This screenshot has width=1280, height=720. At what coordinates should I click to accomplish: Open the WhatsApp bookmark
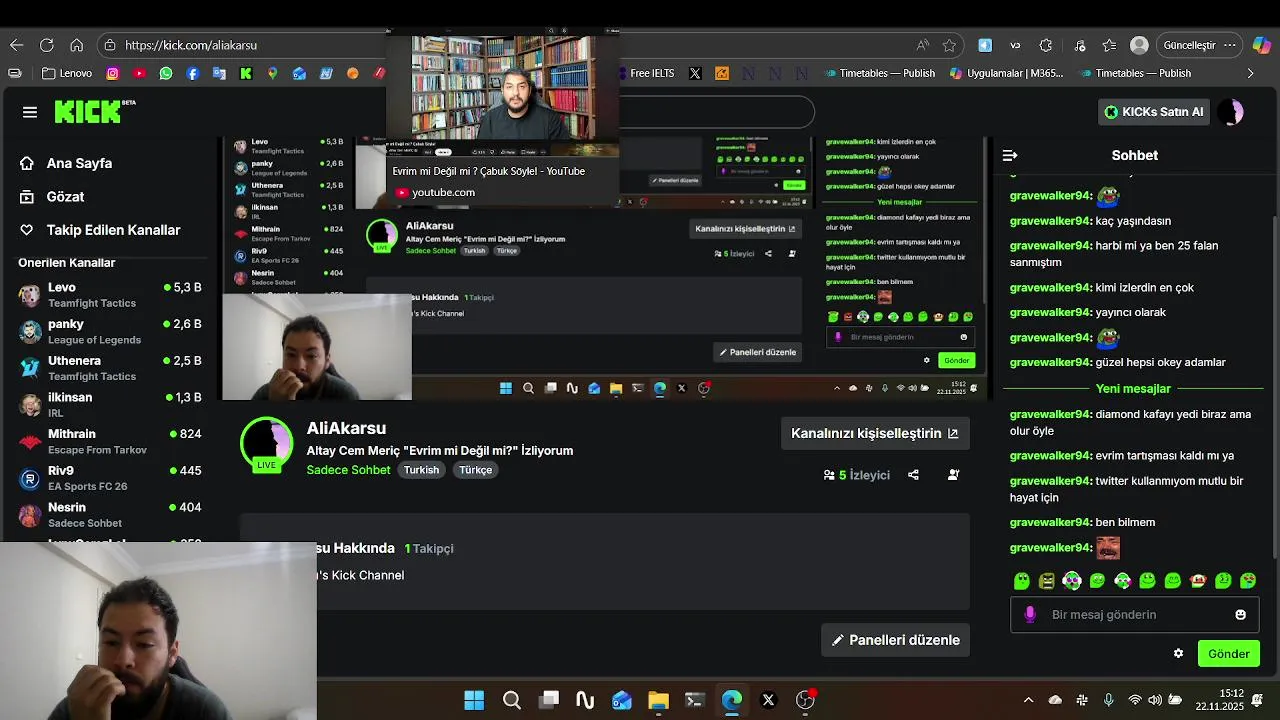(166, 73)
